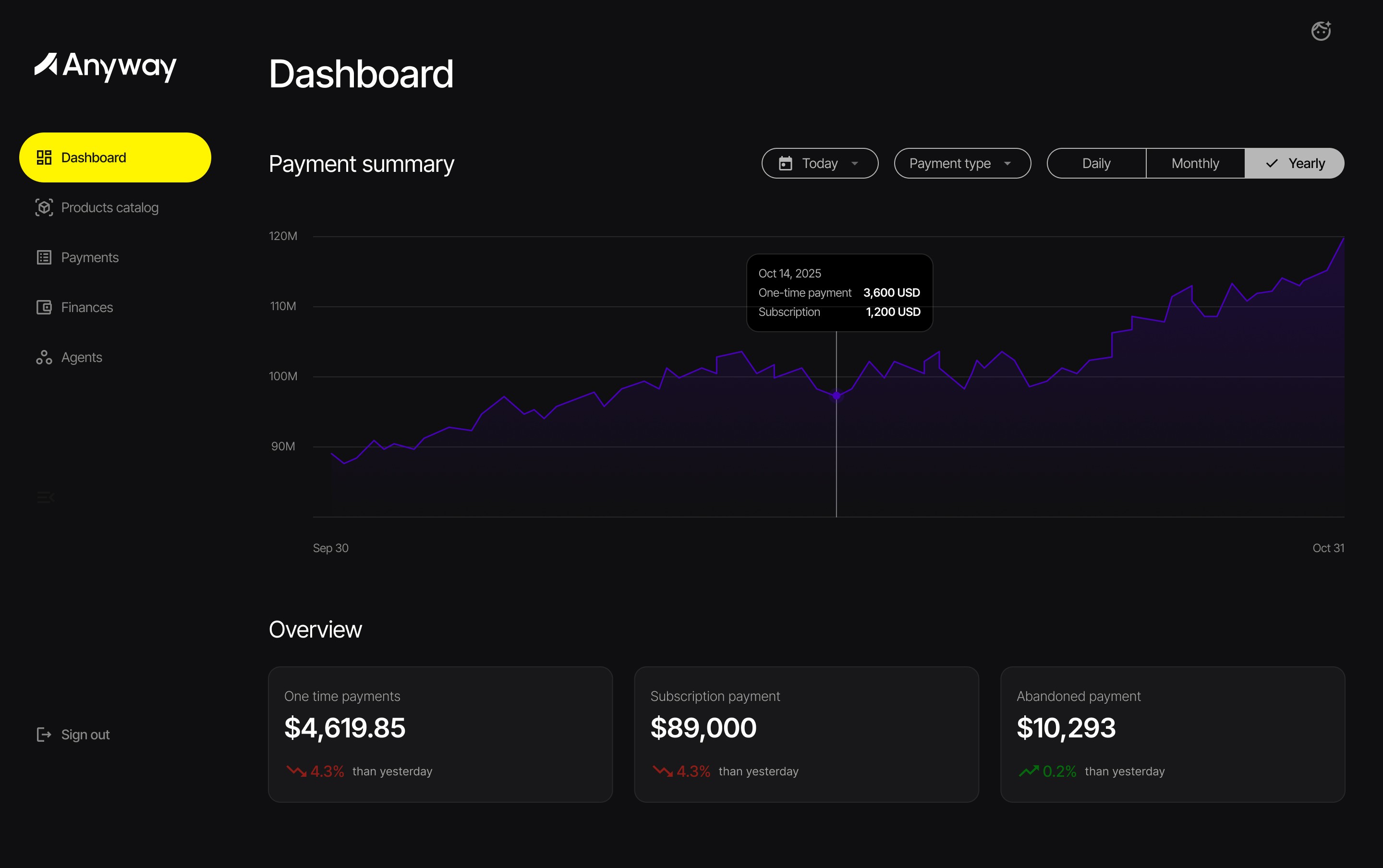Click the Oct 14 chart data point
This screenshot has height=868, width=1383.
[x=837, y=396]
